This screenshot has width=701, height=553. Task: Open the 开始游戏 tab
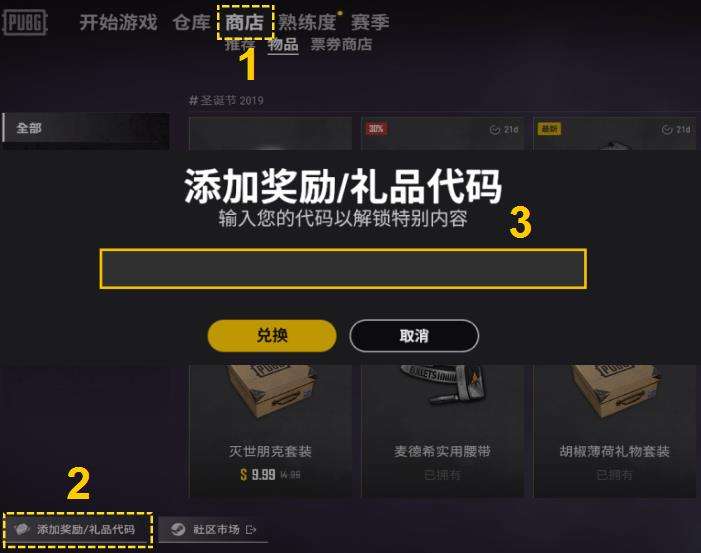click(118, 22)
